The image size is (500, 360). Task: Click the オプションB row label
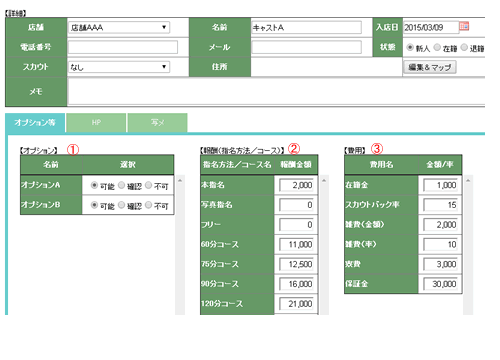pos(51,205)
